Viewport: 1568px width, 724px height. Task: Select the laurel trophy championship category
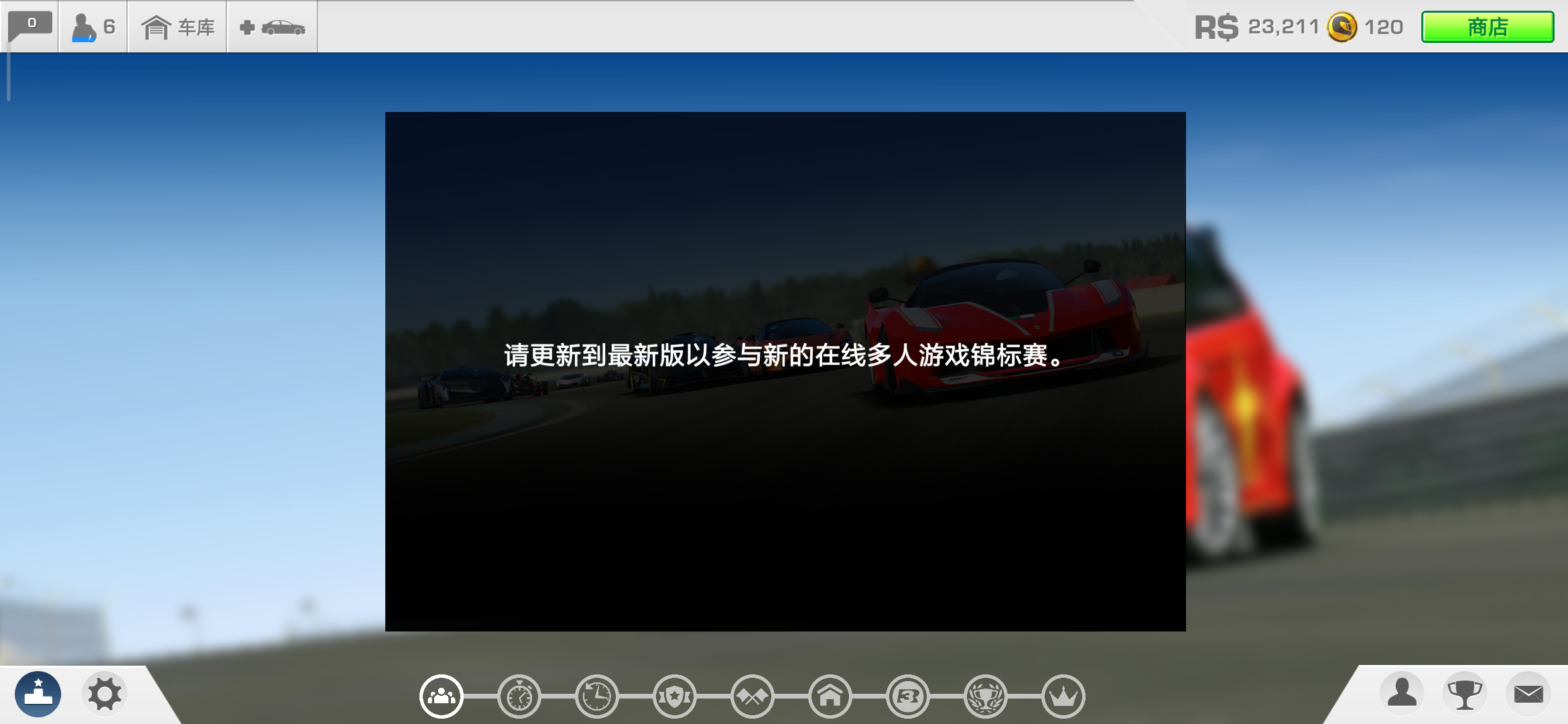click(x=986, y=697)
